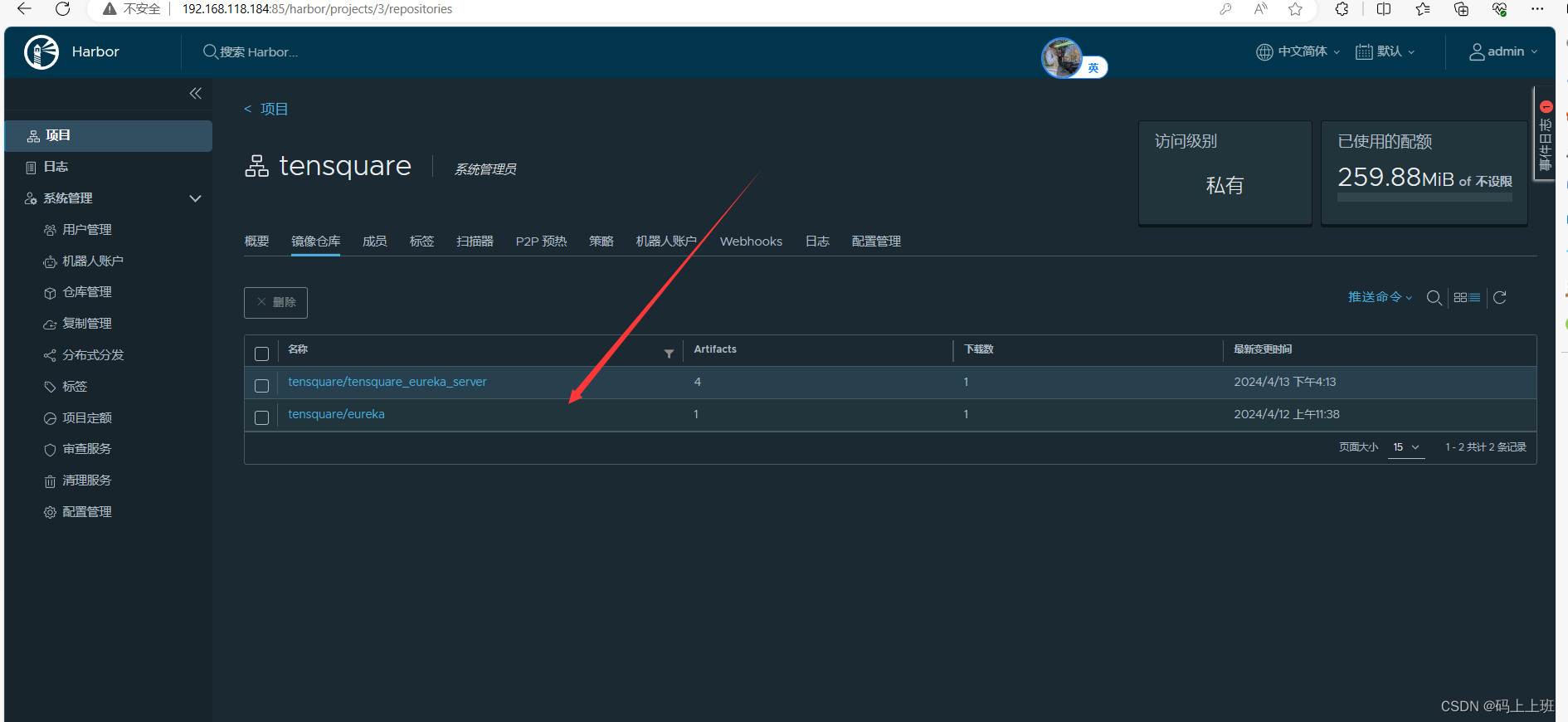Viewport: 1568px width, 722px height.
Task: Click the read aloud icon in address bar
Action: (x=1261, y=9)
